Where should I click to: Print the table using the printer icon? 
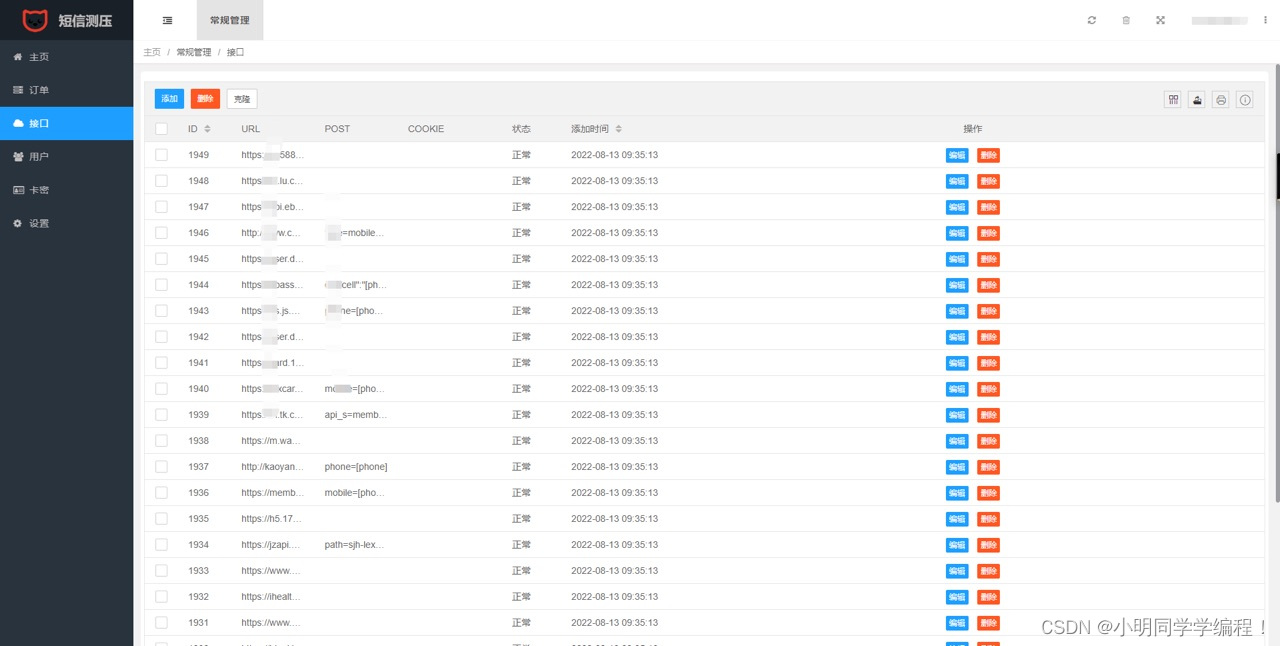pos(1221,99)
